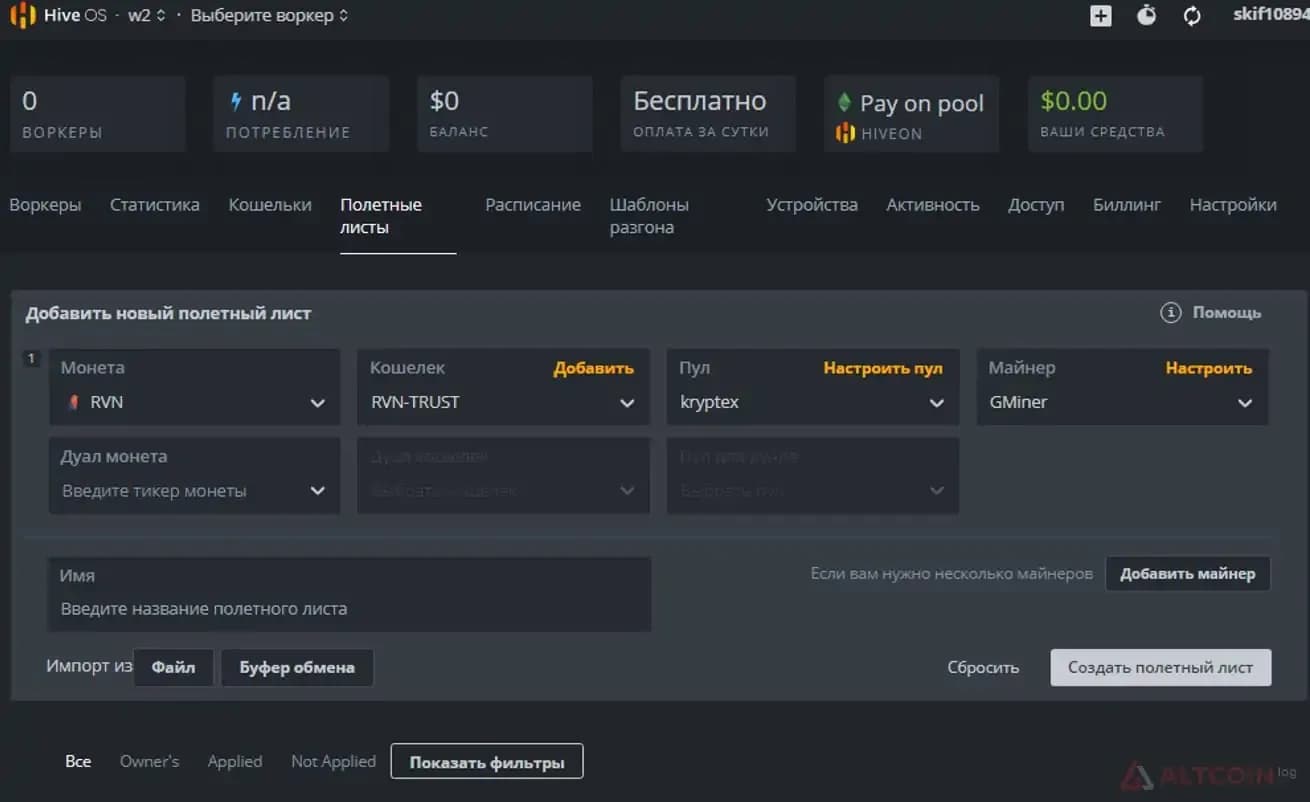Open the Расписание tab

(533, 205)
